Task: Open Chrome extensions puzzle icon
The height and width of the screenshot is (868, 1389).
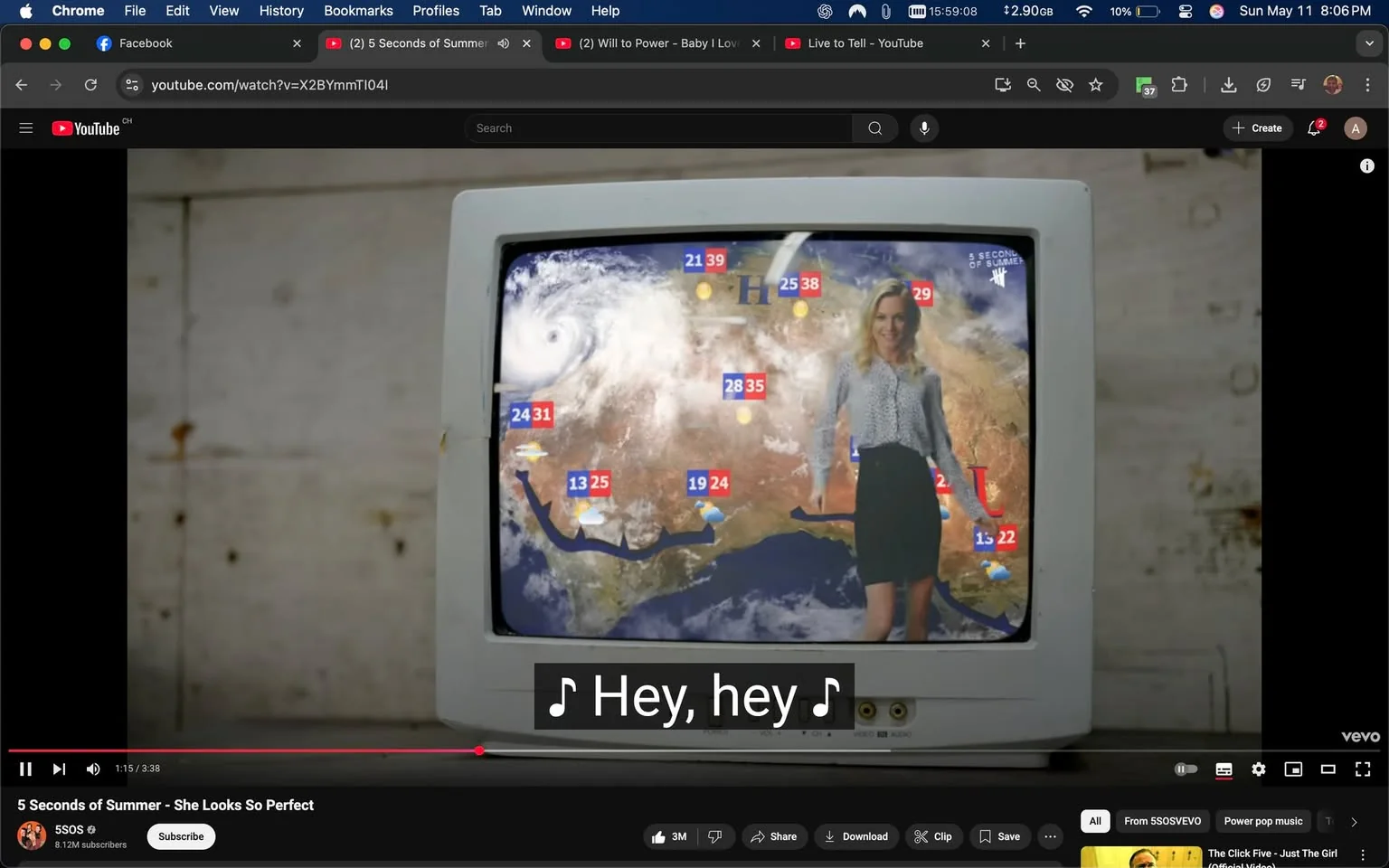Action: tap(1179, 85)
